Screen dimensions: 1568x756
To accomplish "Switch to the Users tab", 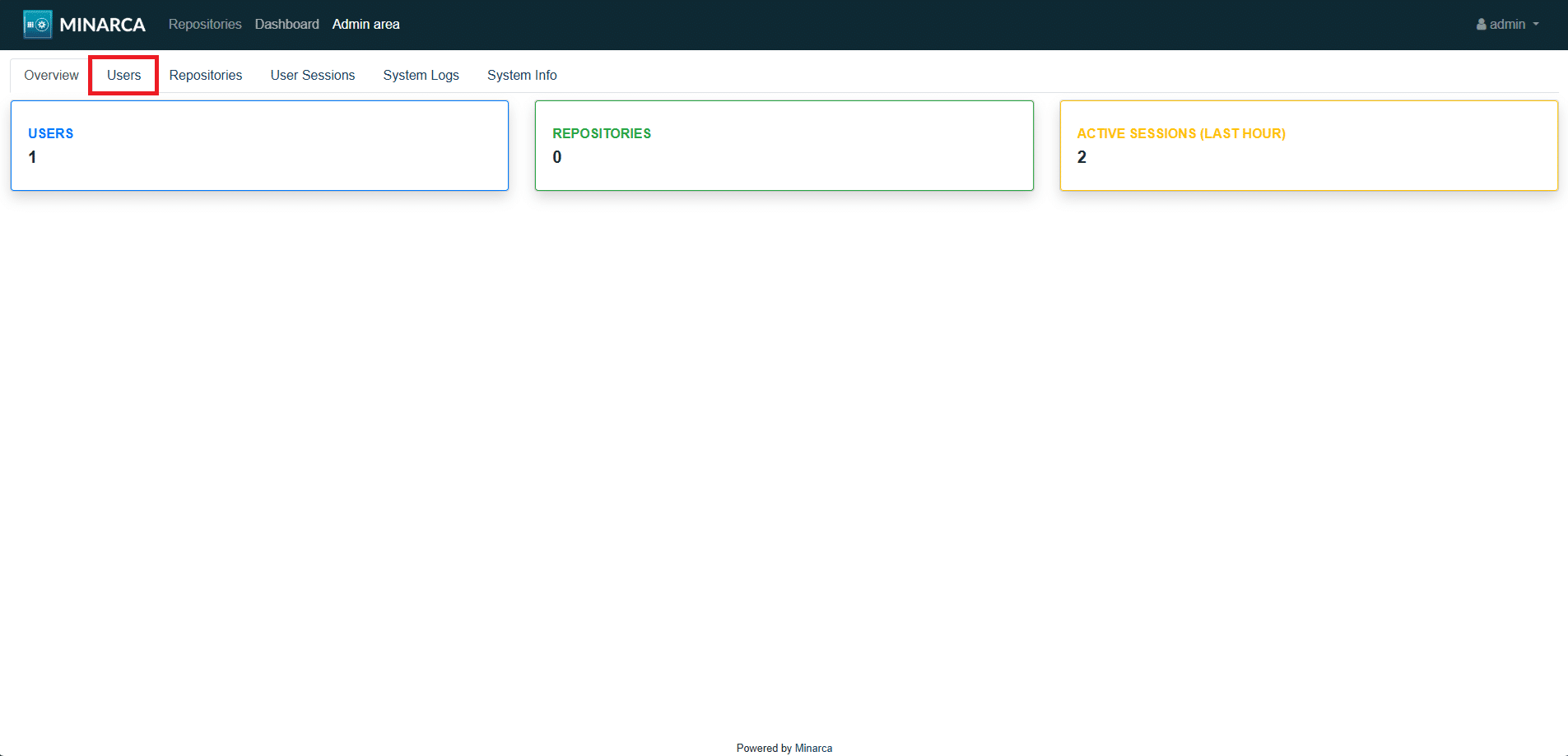I will point(123,76).
